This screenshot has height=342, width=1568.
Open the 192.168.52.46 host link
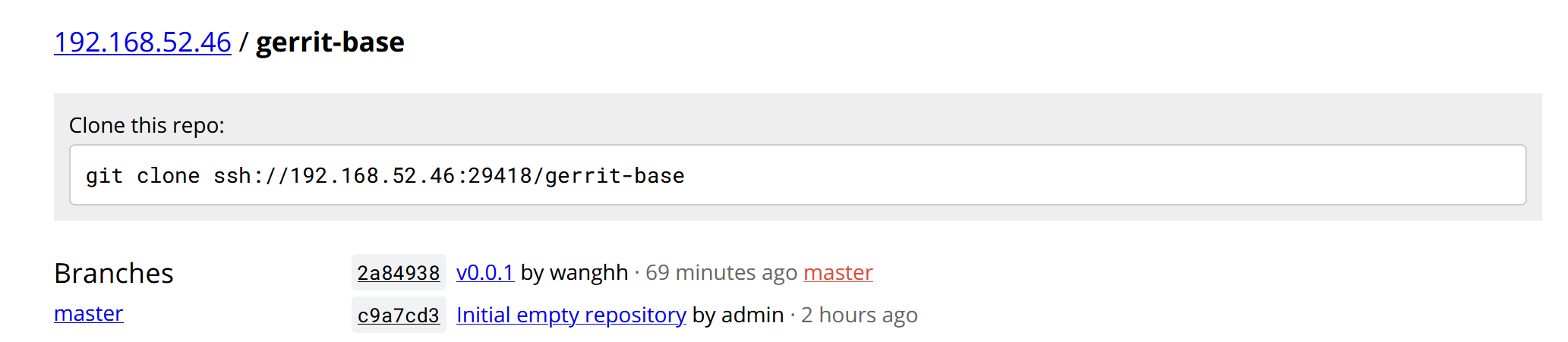(x=142, y=42)
